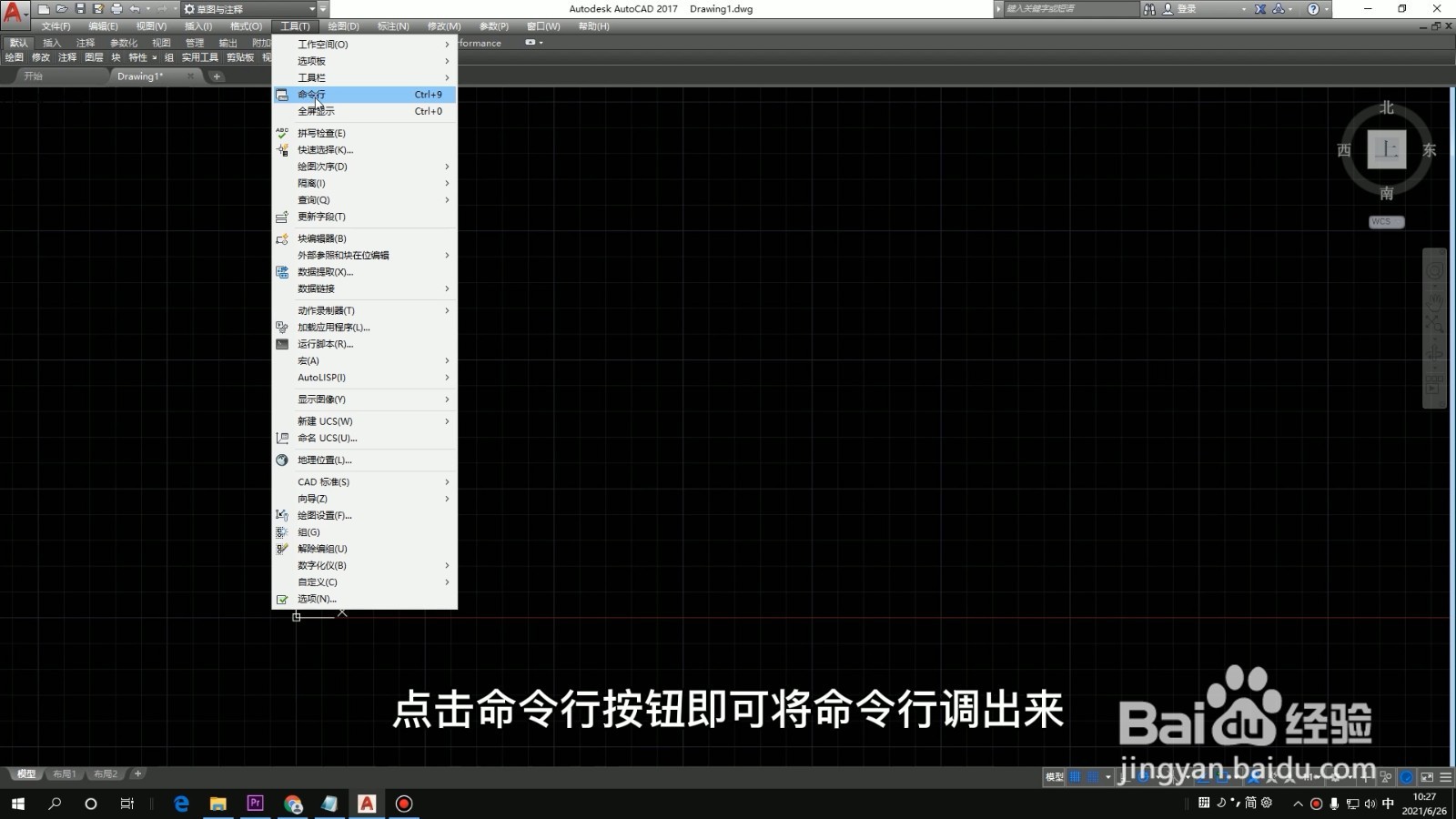Toggle the grid display in status bar
The width and height of the screenshot is (1456, 819).
[x=1076, y=777]
